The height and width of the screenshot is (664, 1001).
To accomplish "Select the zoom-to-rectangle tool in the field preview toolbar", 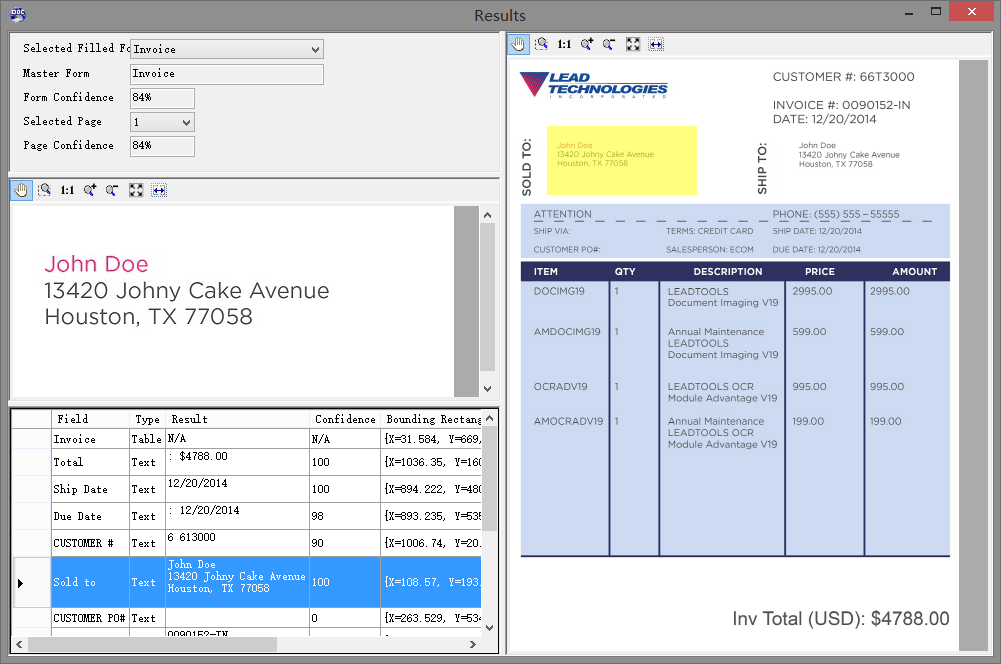I will click(x=44, y=189).
